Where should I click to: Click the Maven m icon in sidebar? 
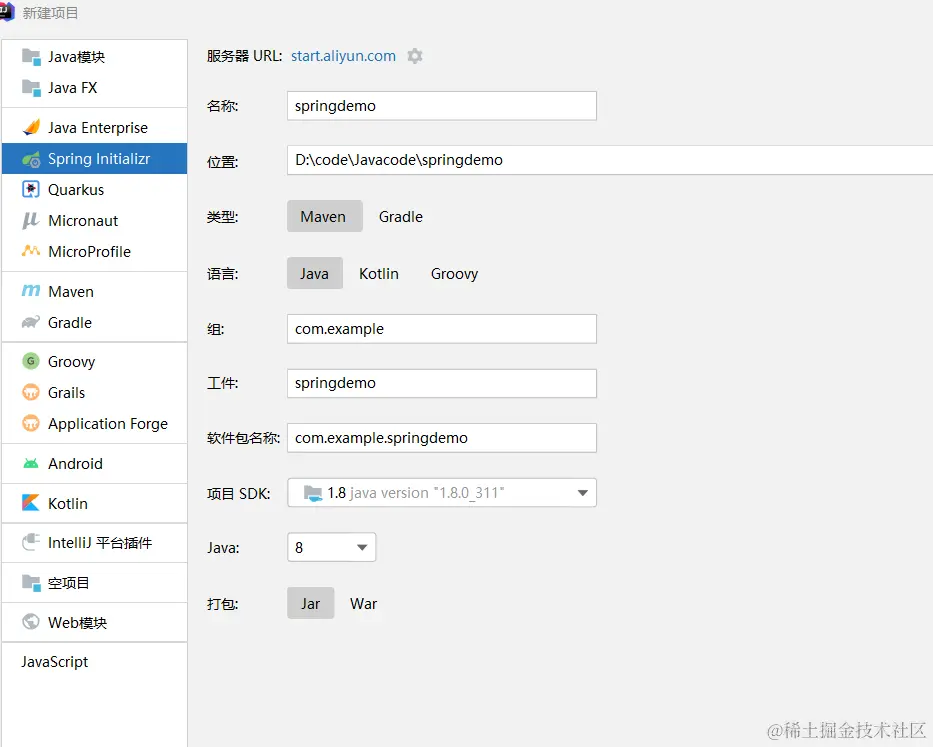31,291
